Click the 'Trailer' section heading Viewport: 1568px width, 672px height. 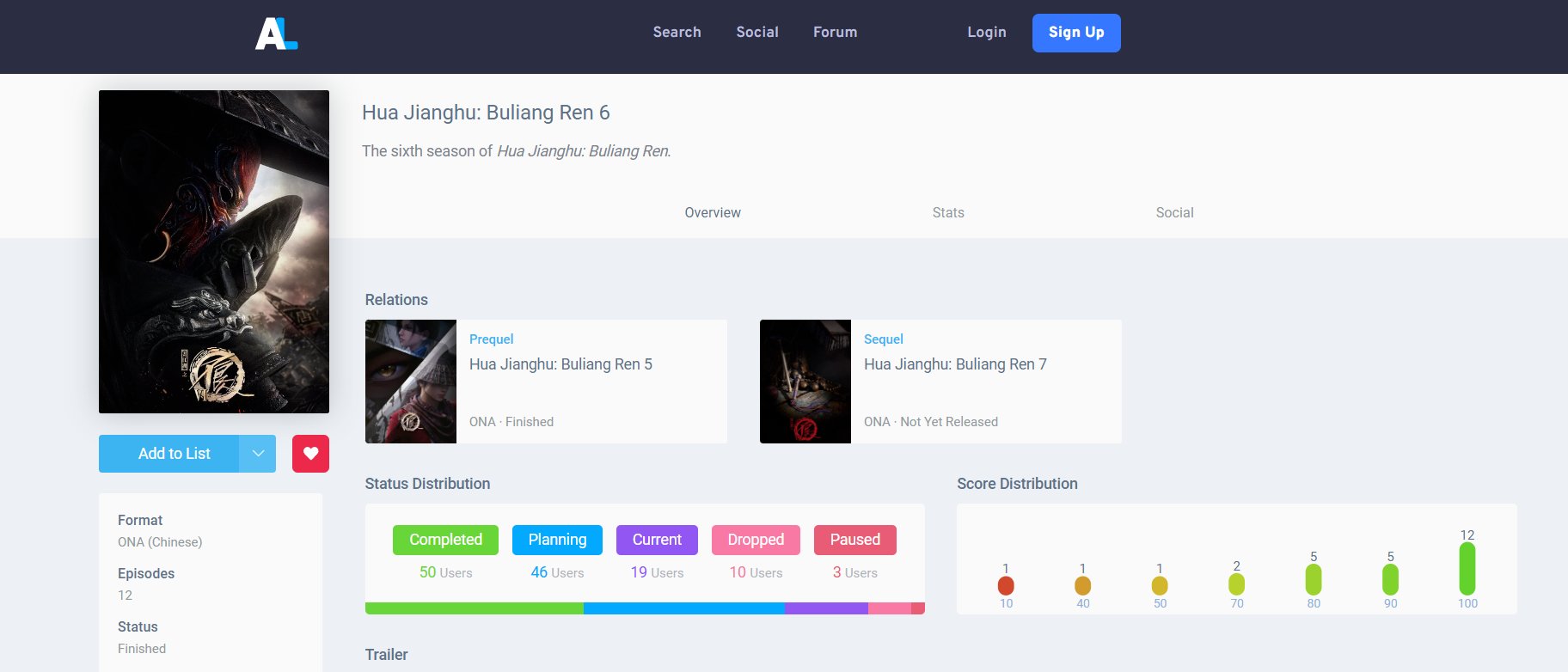point(386,655)
